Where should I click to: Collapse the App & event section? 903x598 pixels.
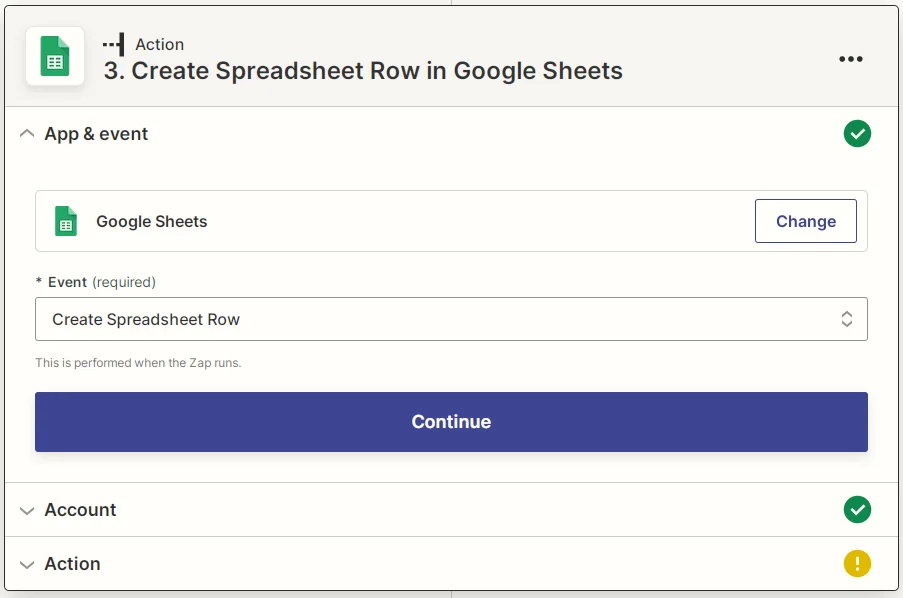[x=27, y=133]
